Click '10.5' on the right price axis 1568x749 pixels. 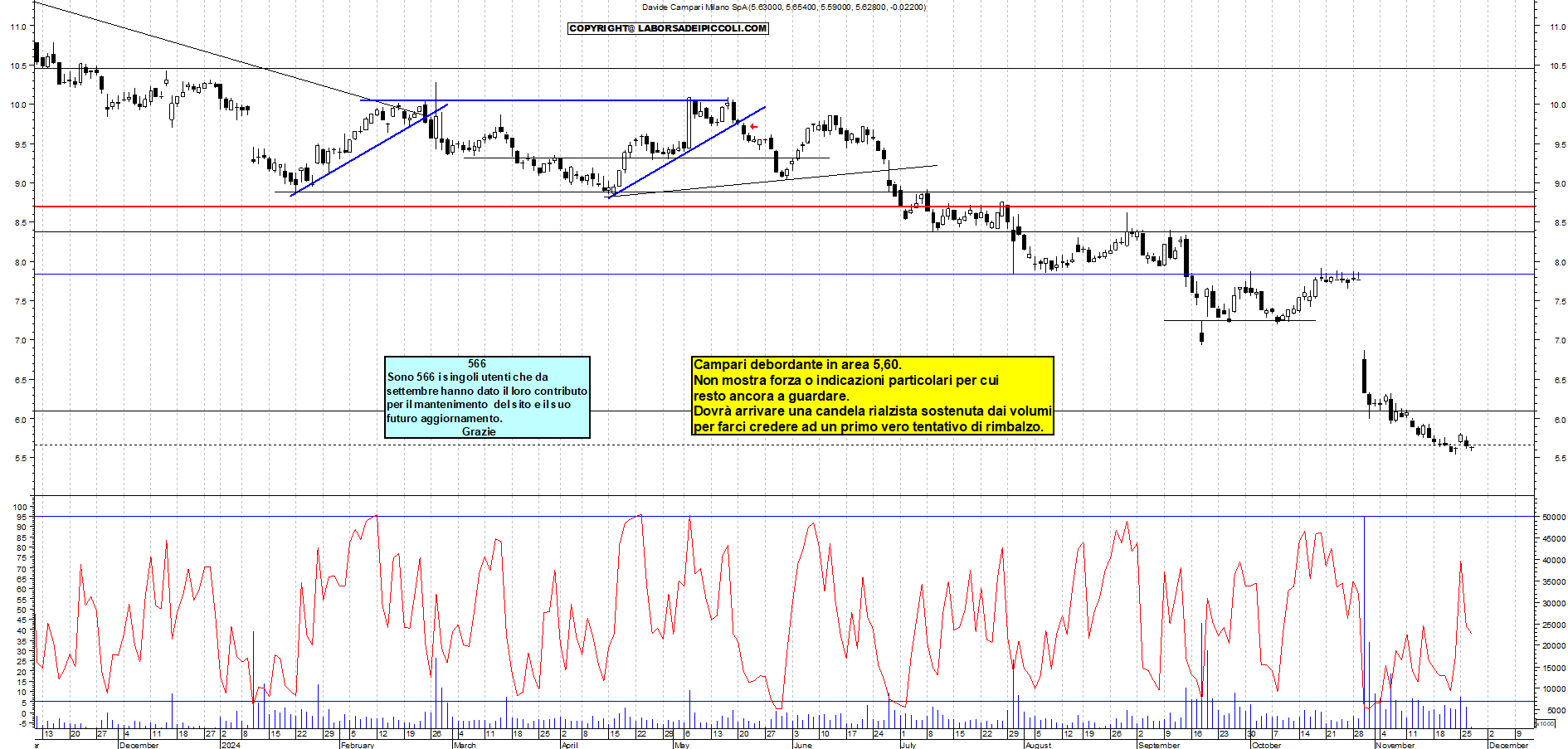point(1558,66)
